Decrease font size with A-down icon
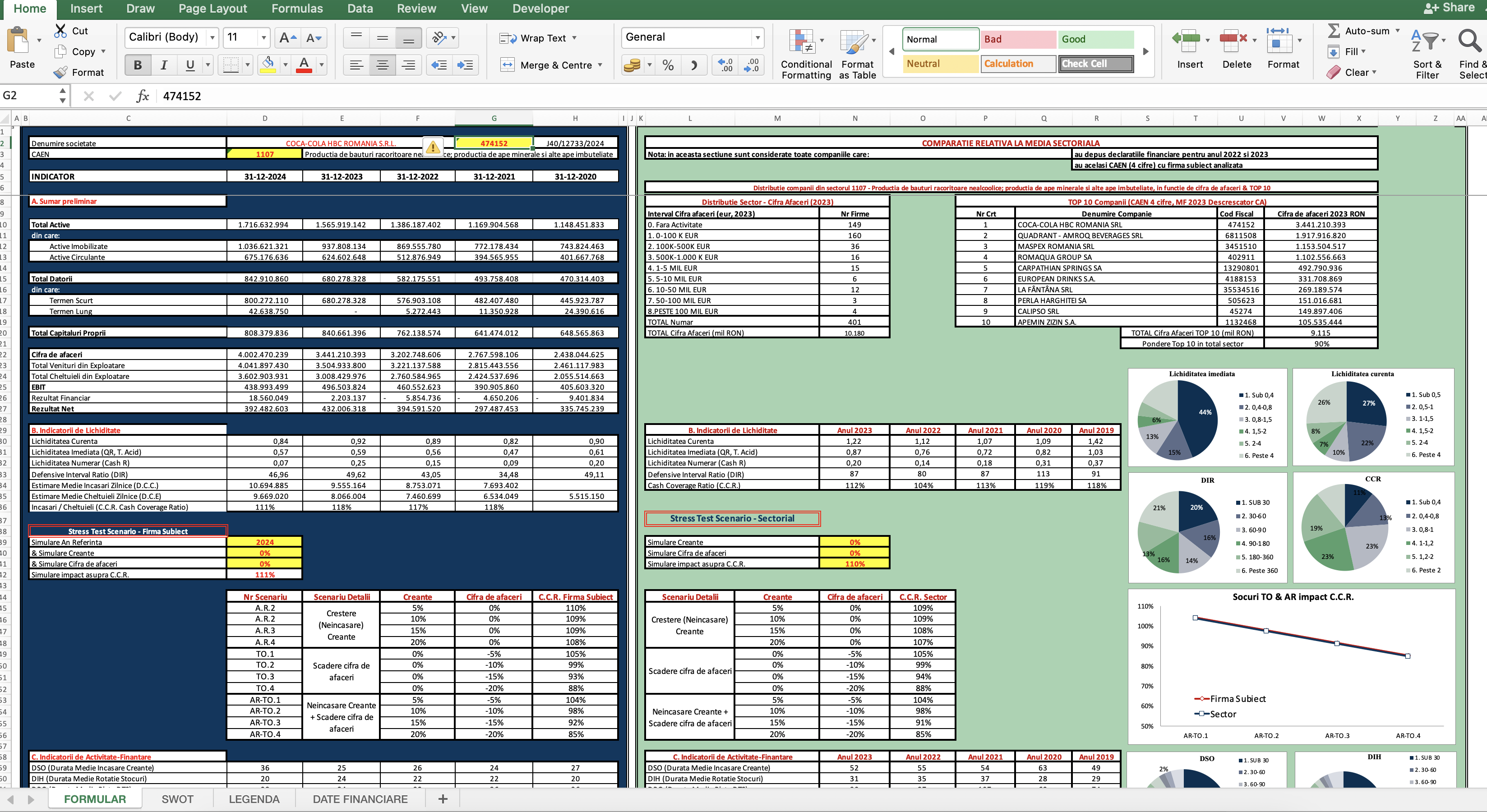This screenshot has width=1487, height=812. (x=314, y=38)
